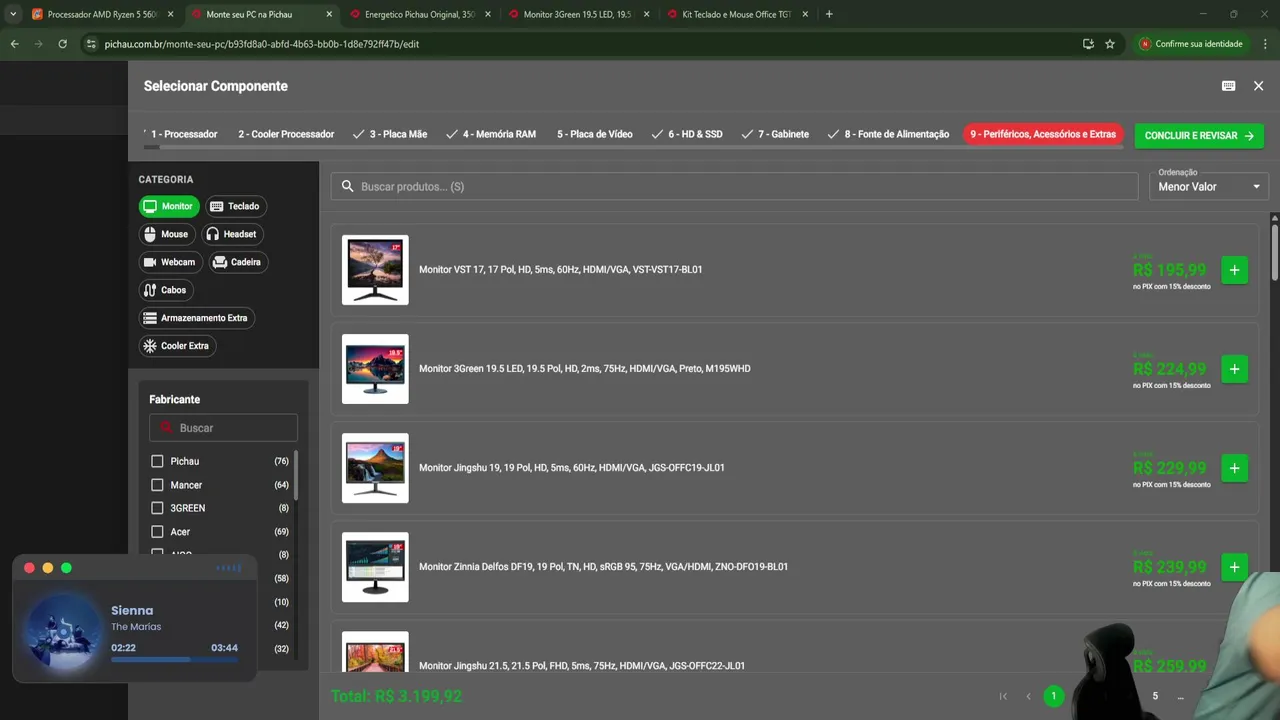Bookmark this page with star icon

(x=1110, y=44)
